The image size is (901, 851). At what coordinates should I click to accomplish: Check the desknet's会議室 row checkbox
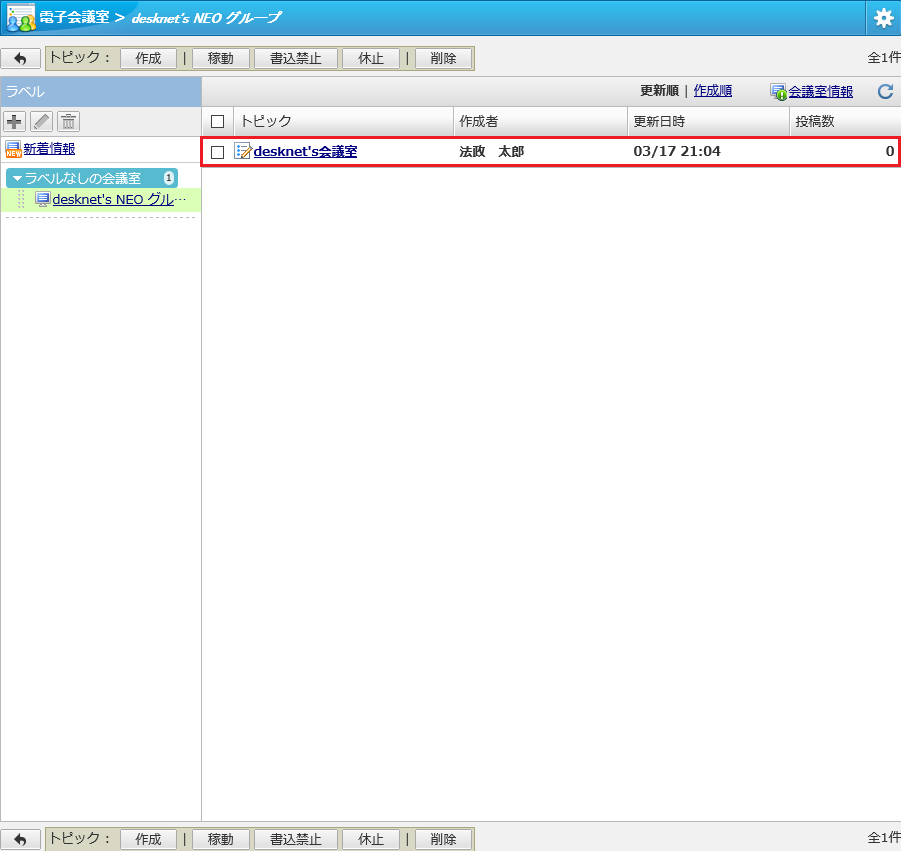(x=217, y=152)
